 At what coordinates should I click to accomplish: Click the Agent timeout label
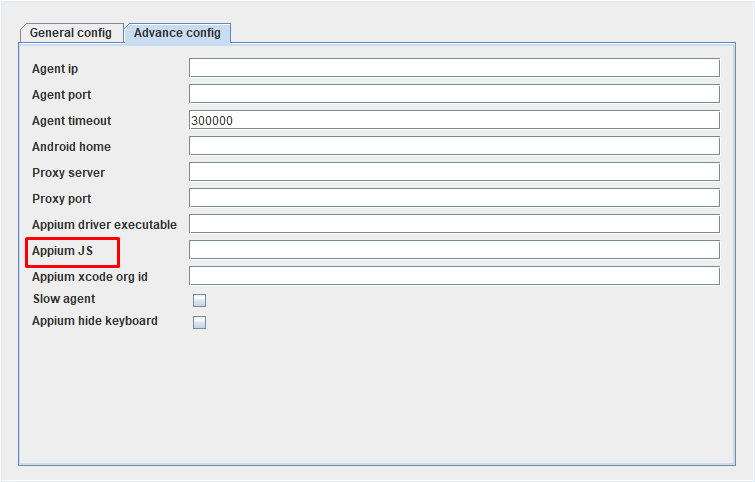coord(72,121)
